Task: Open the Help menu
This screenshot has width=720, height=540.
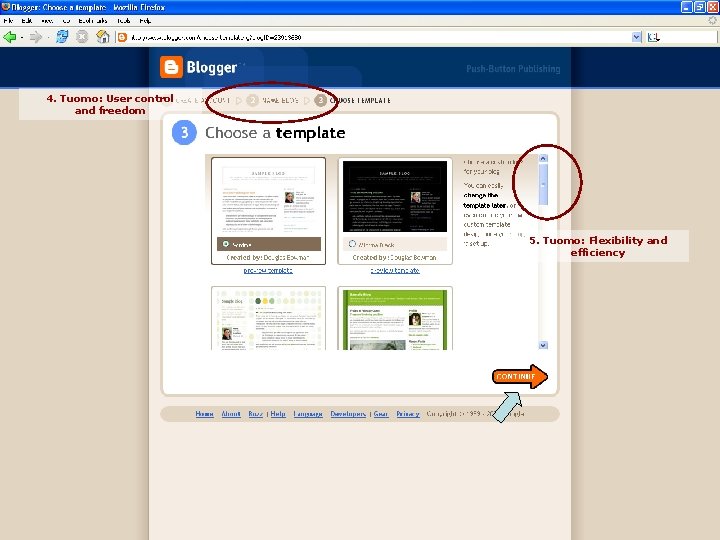Action: (145, 21)
